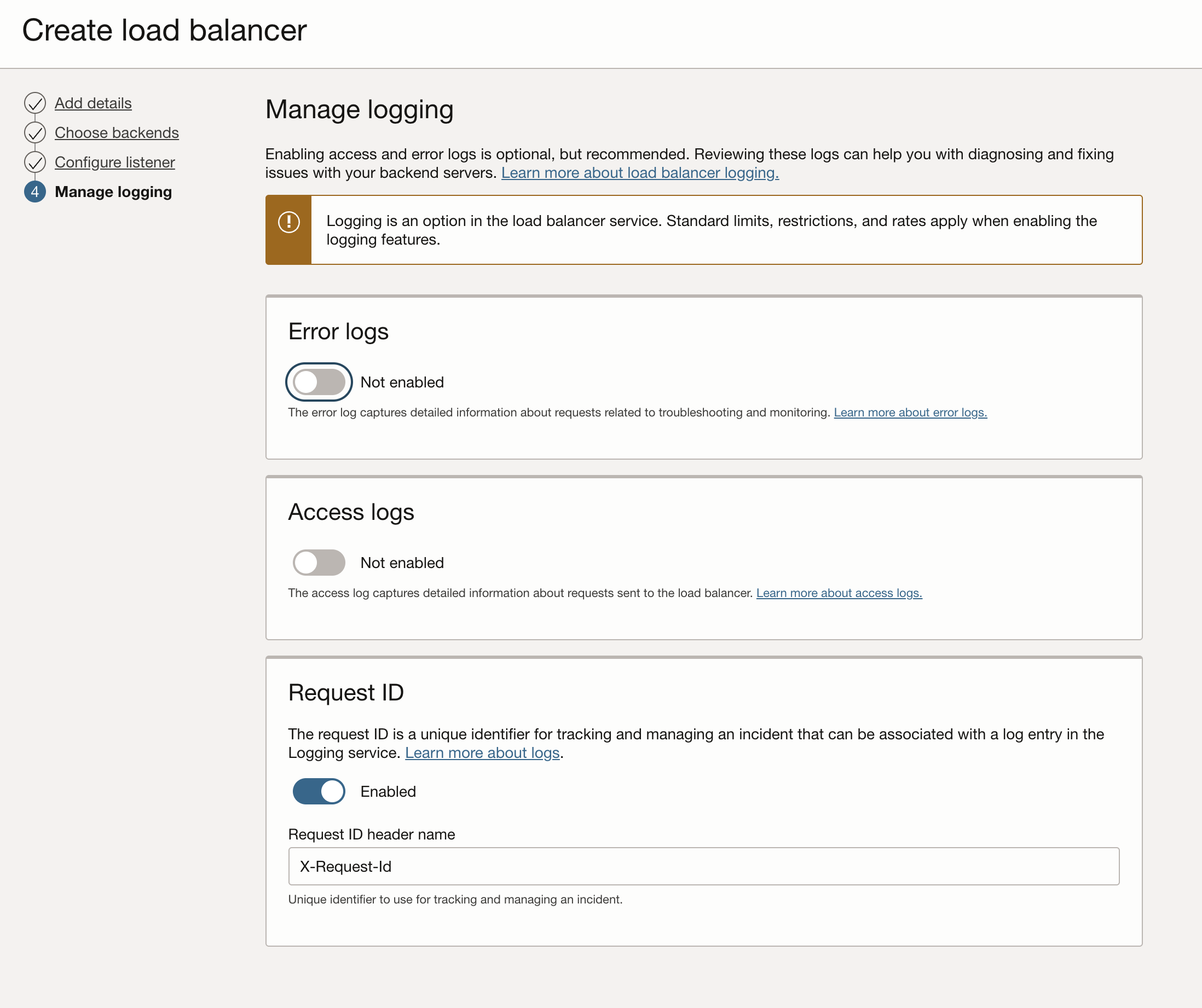Viewport: 1202px width, 1008px height.
Task: Open Learn more about load balancer logging
Action: (640, 173)
